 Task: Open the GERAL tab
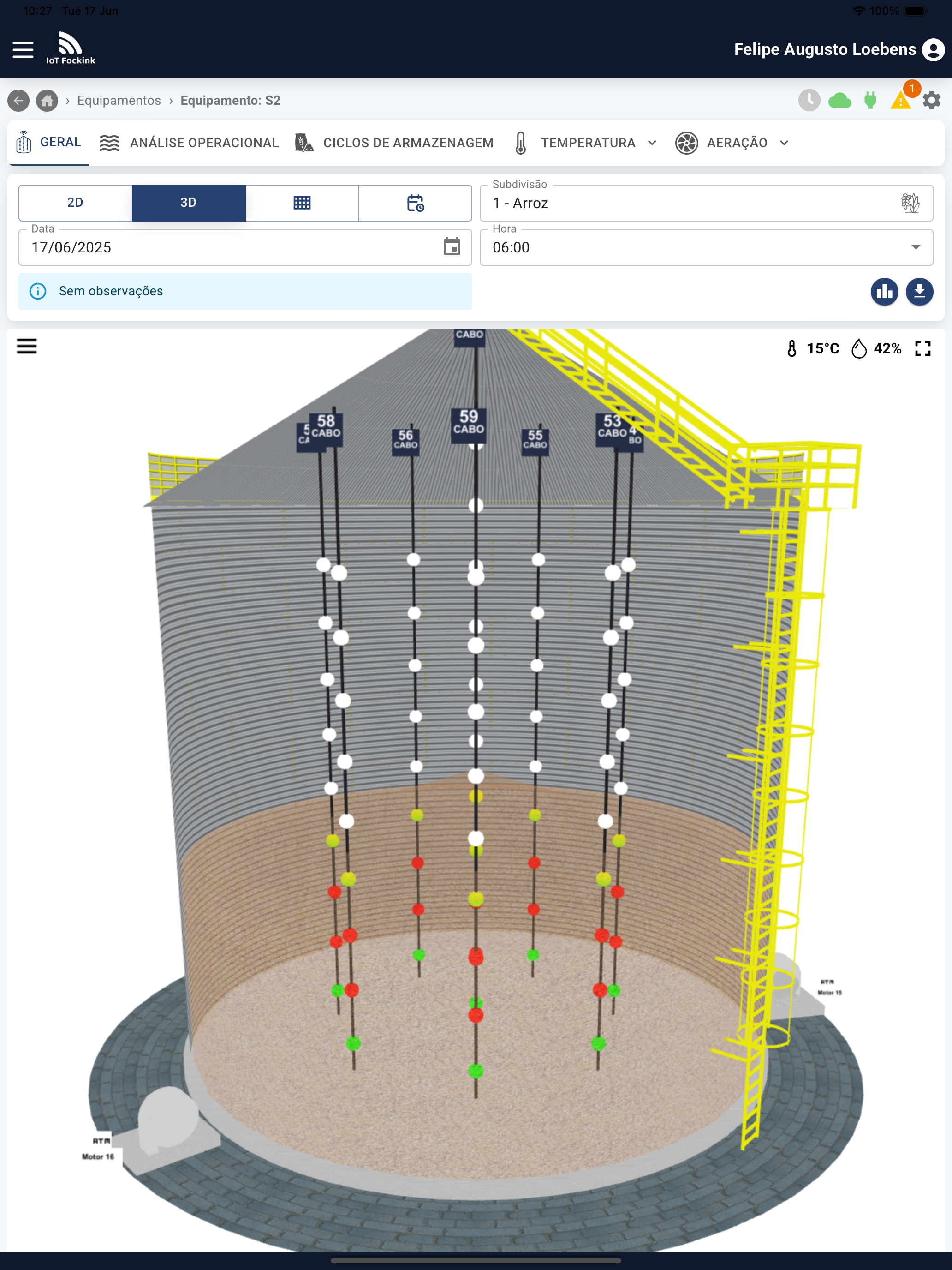click(x=49, y=143)
